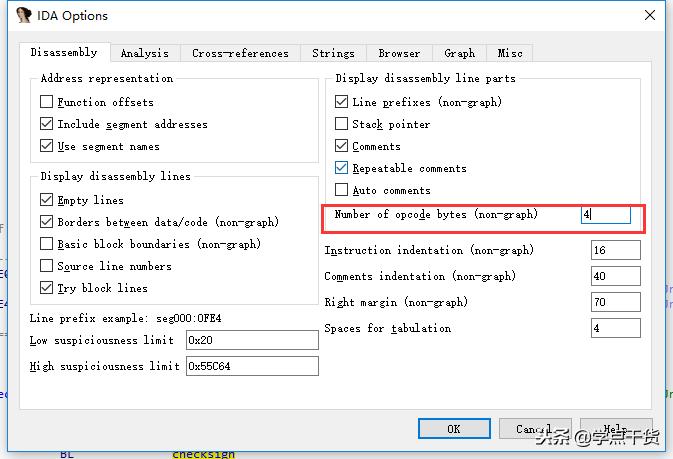Image resolution: width=673 pixels, height=459 pixels.
Task: Toggle Line prefixes (non-graph) checkbox
Action: pos(341,102)
